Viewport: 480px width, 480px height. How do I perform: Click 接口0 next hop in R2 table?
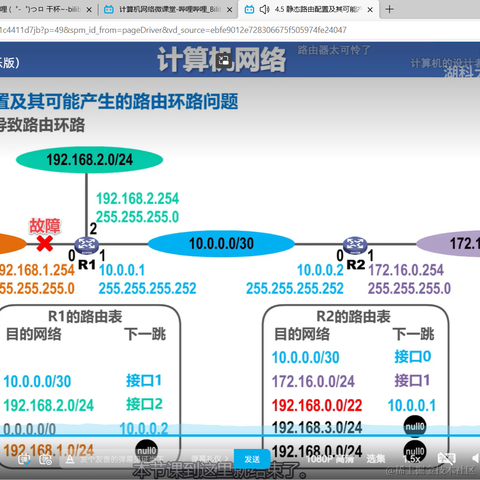pos(413,356)
